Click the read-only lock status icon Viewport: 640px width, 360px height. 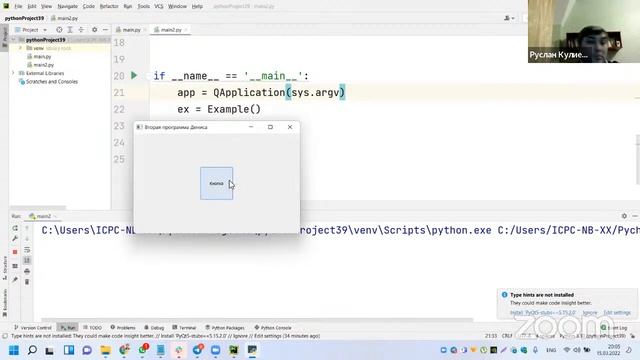633,336
